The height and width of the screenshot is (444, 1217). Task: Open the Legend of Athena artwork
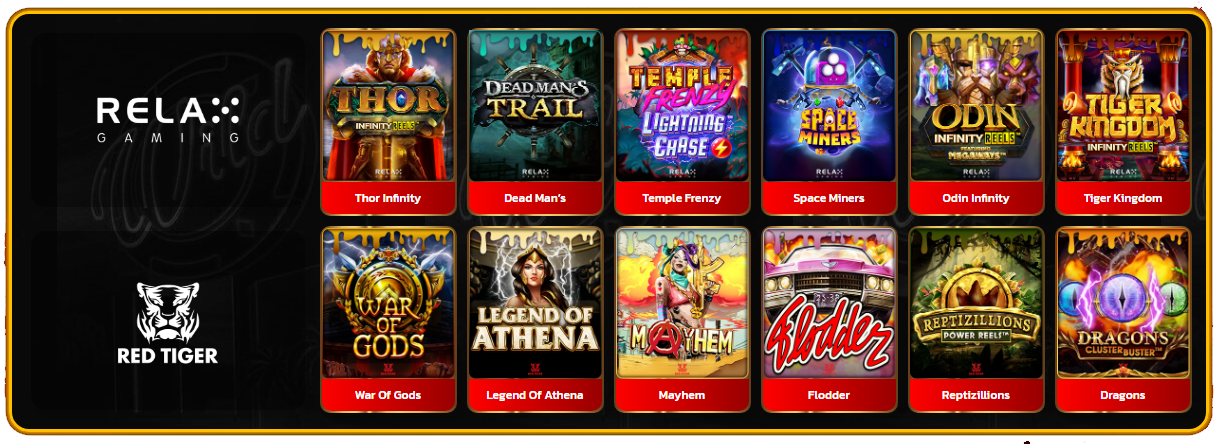point(535,304)
